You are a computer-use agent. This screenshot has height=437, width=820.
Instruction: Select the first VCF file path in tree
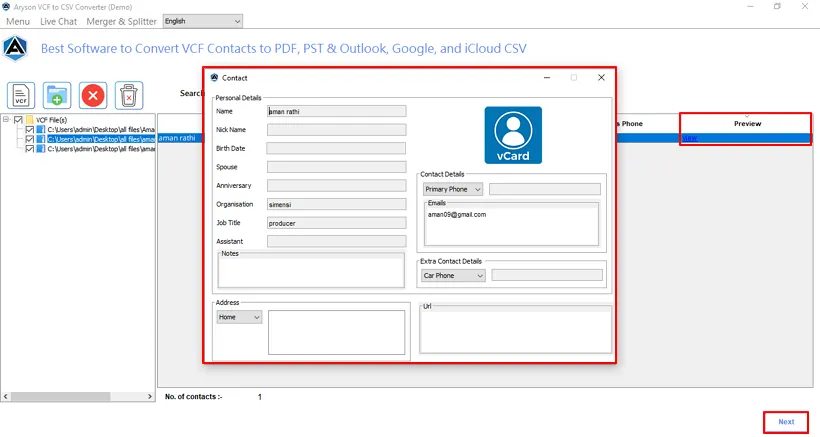[x=101, y=130]
